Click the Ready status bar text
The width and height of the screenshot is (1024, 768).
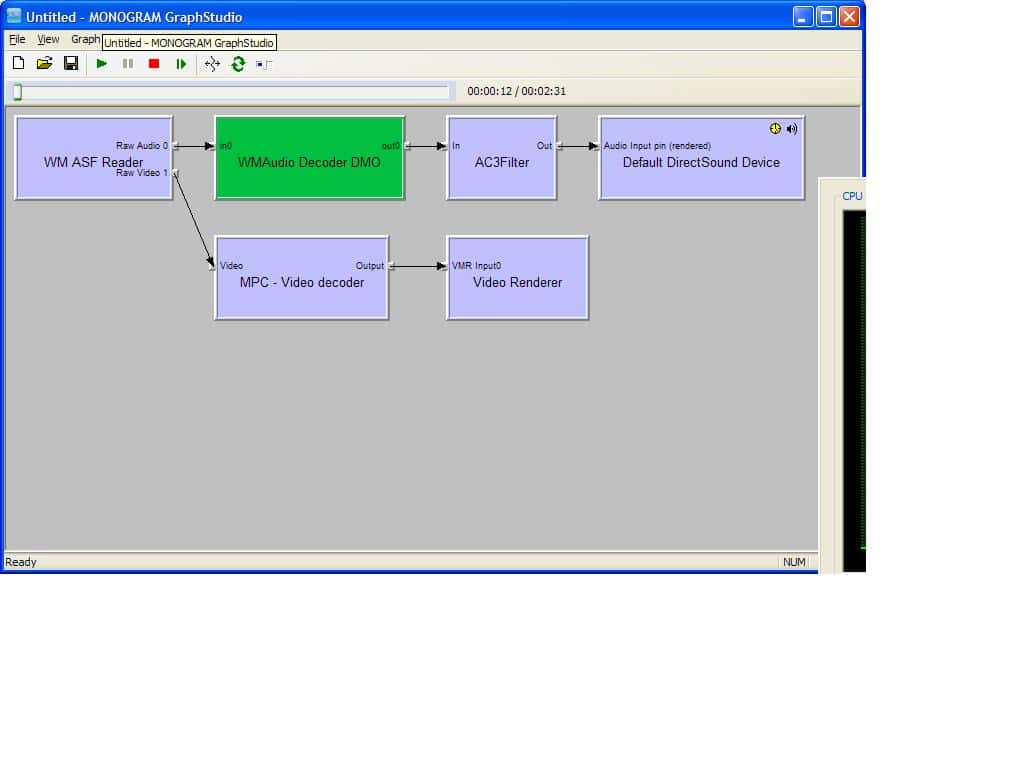click(x=21, y=562)
